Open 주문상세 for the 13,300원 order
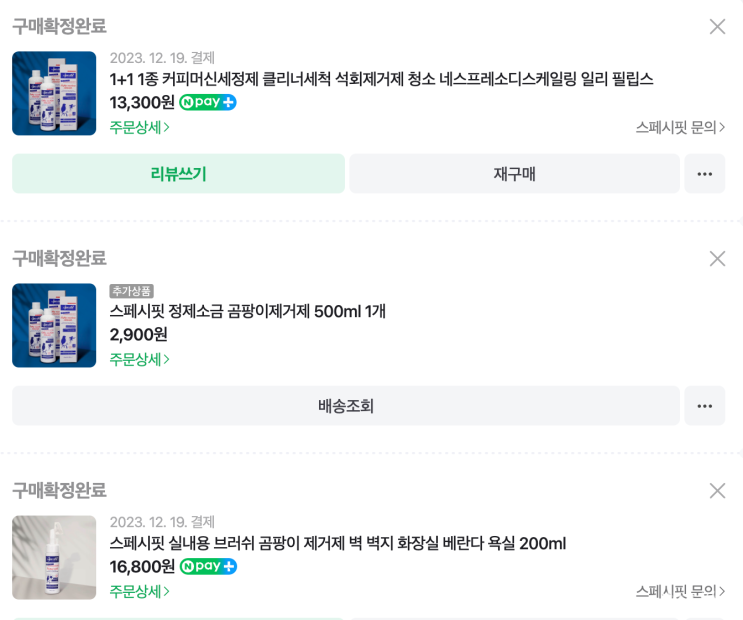The image size is (743, 620). [x=140, y=127]
